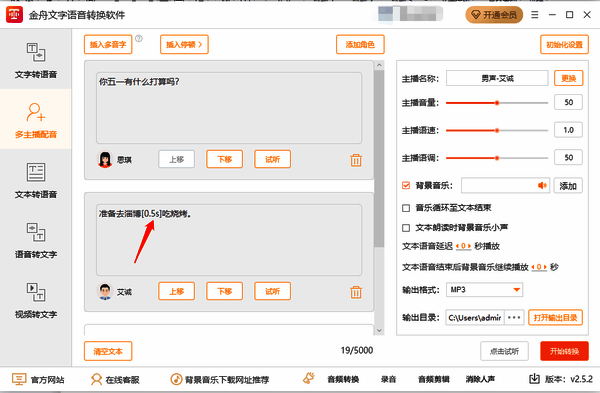Click the 输出目录 path field
Image resolution: width=600 pixels, height=393 pixels.
[x=475, y=318]
